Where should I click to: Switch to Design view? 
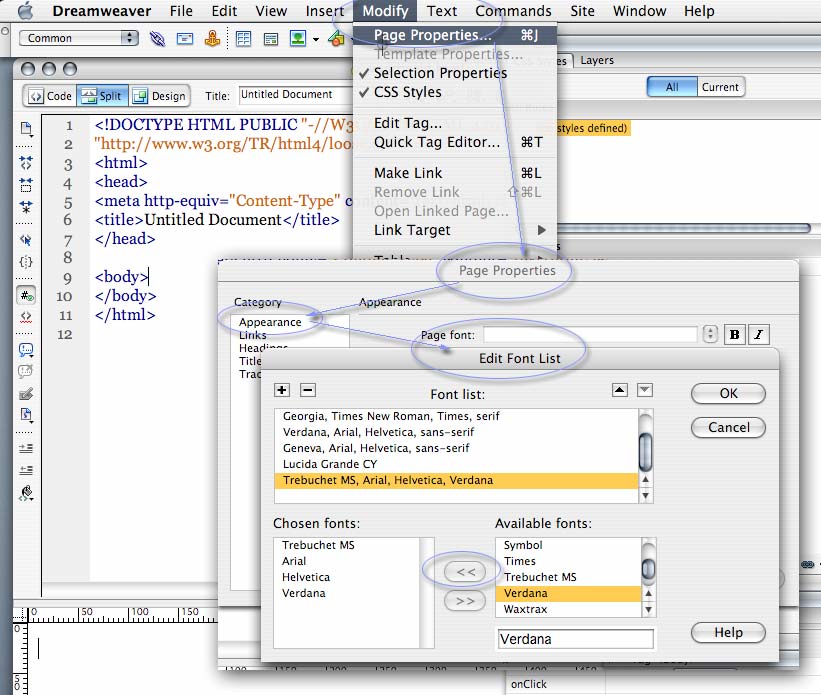[159, 96]
